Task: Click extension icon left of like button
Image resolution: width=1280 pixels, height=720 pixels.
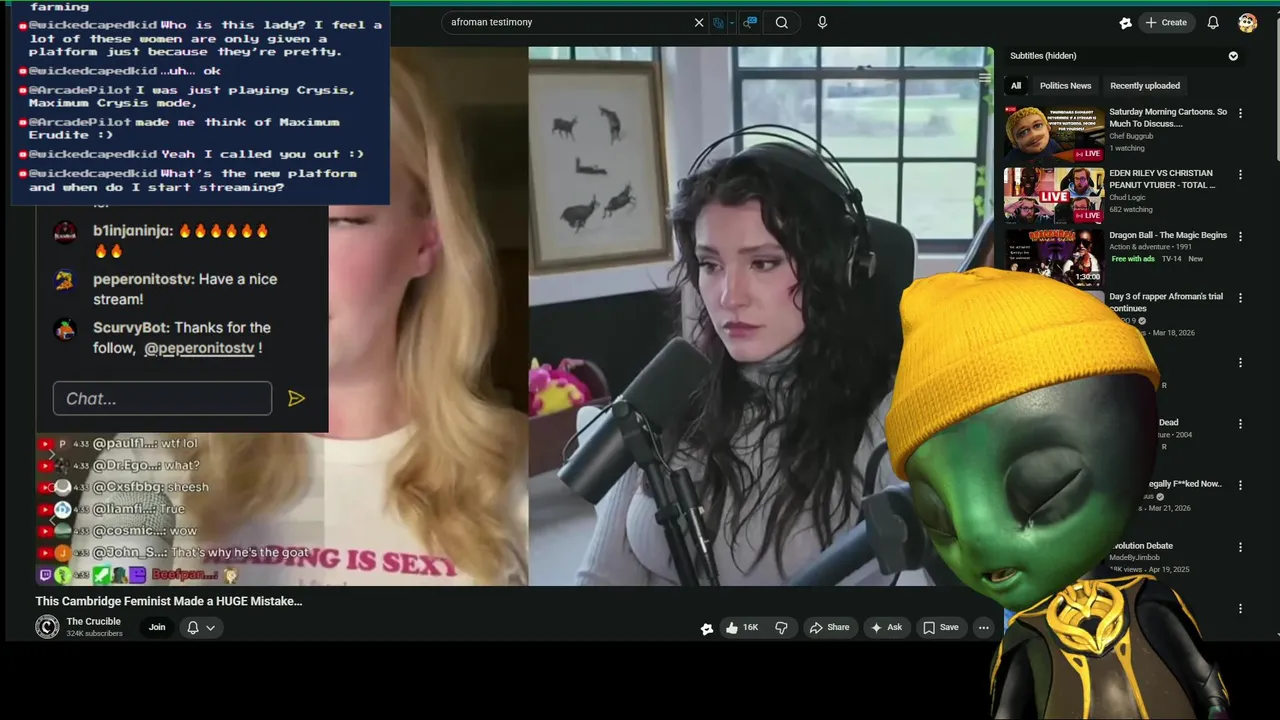Action: point(707,628)
